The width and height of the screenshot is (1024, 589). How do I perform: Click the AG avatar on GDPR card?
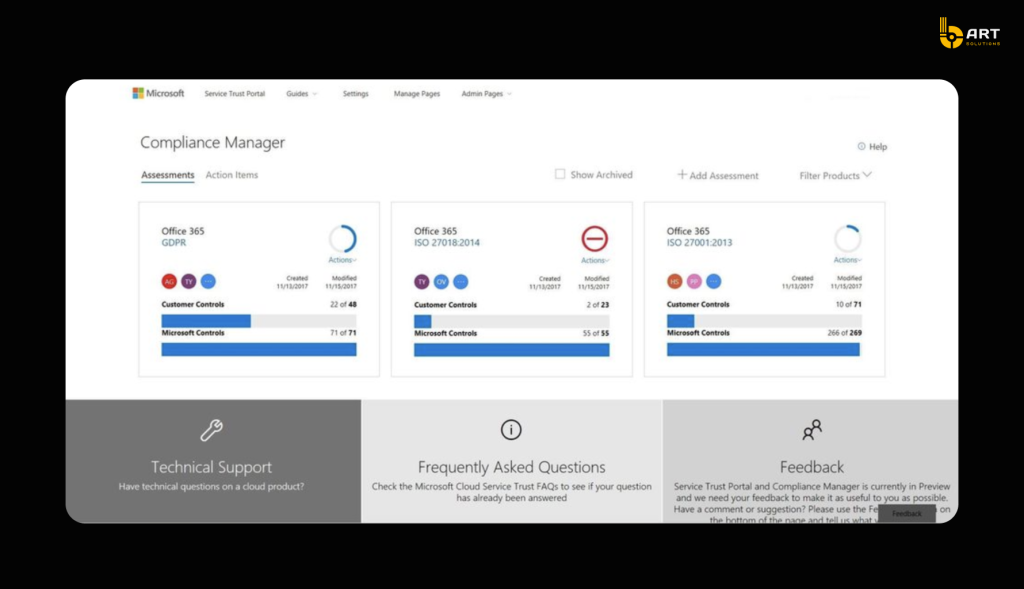click(x=169, y=281)
